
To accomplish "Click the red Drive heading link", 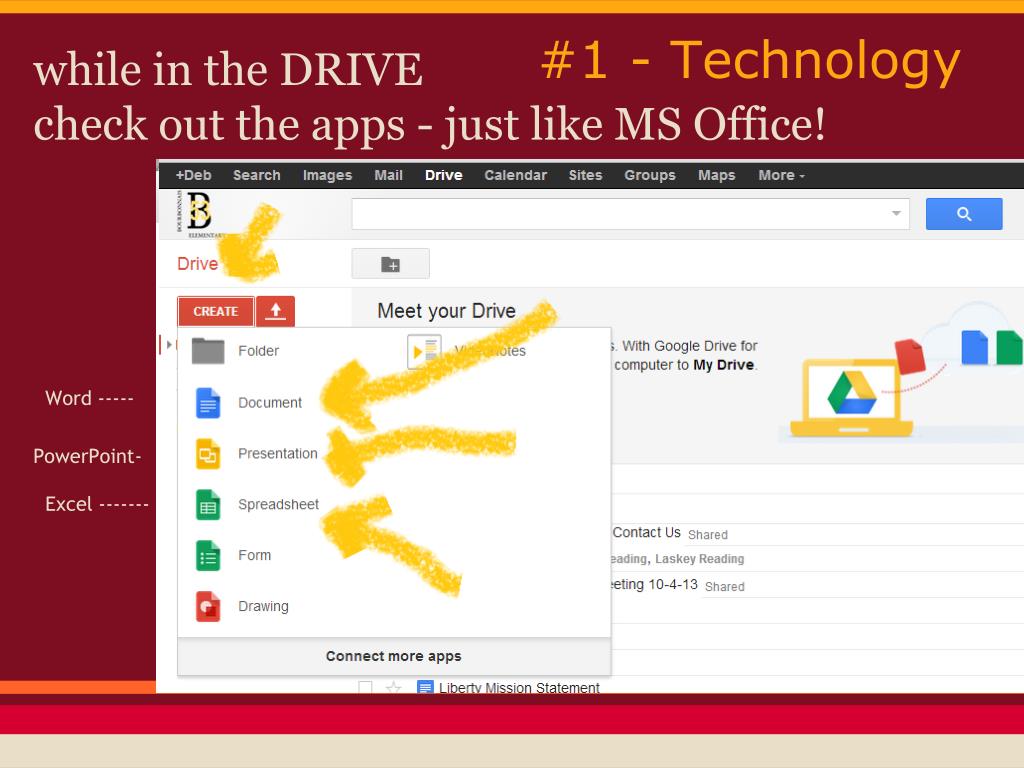I will click(x=197, y=264).
